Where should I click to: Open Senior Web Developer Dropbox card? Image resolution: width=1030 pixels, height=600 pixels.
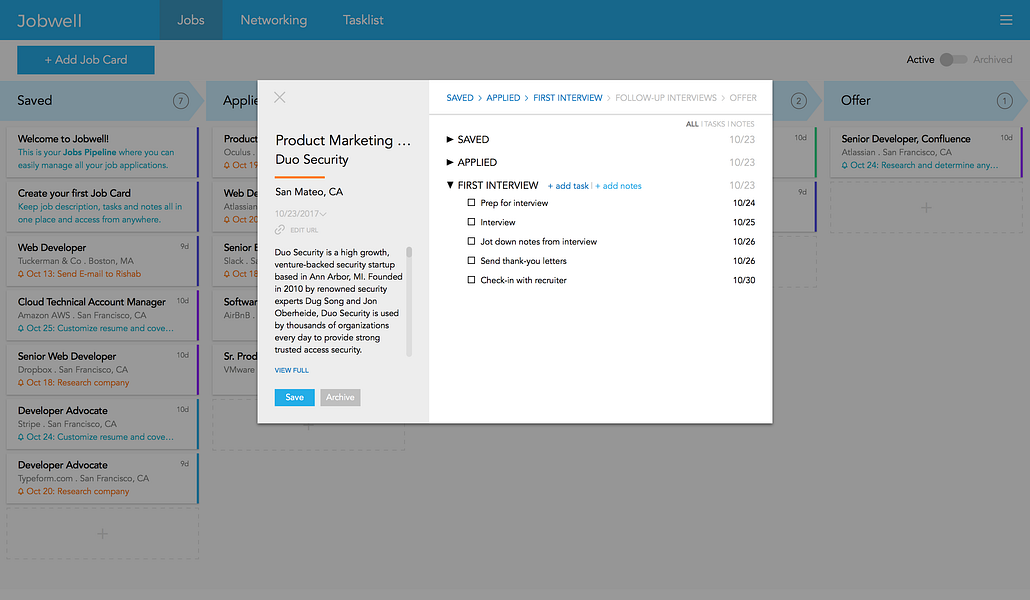(102, 369)
